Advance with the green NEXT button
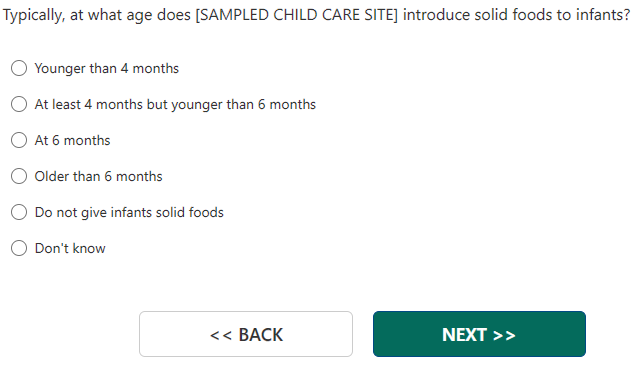Screen dimensions: 637x386 479,334
